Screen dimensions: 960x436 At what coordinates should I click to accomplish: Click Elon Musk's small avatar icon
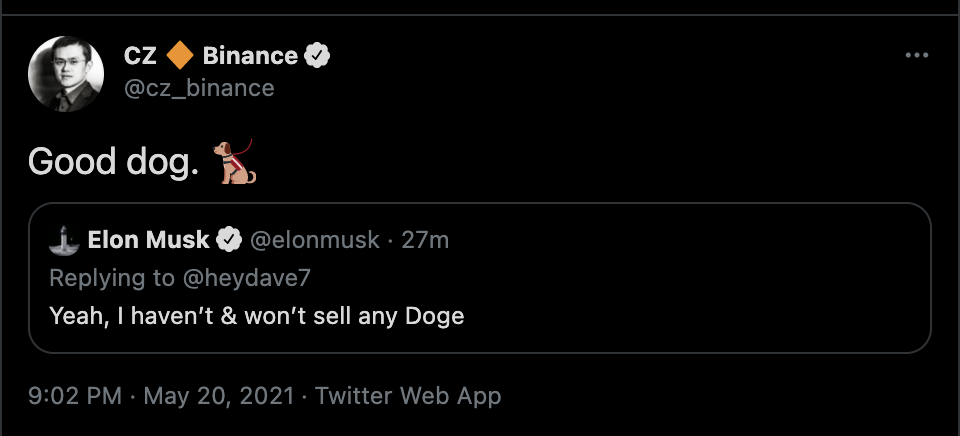pos(64,240)
